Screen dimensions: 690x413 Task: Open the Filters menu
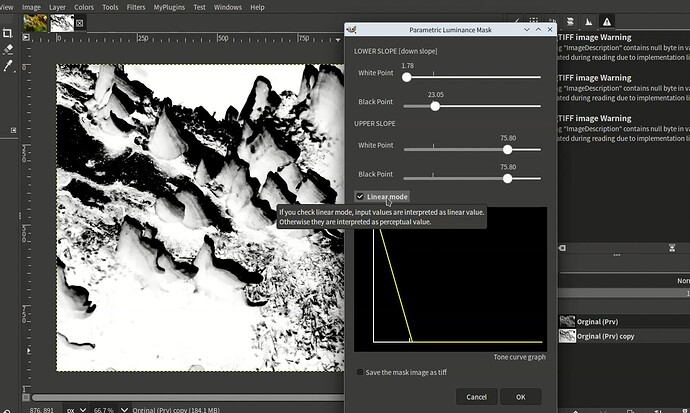(136, 7)
